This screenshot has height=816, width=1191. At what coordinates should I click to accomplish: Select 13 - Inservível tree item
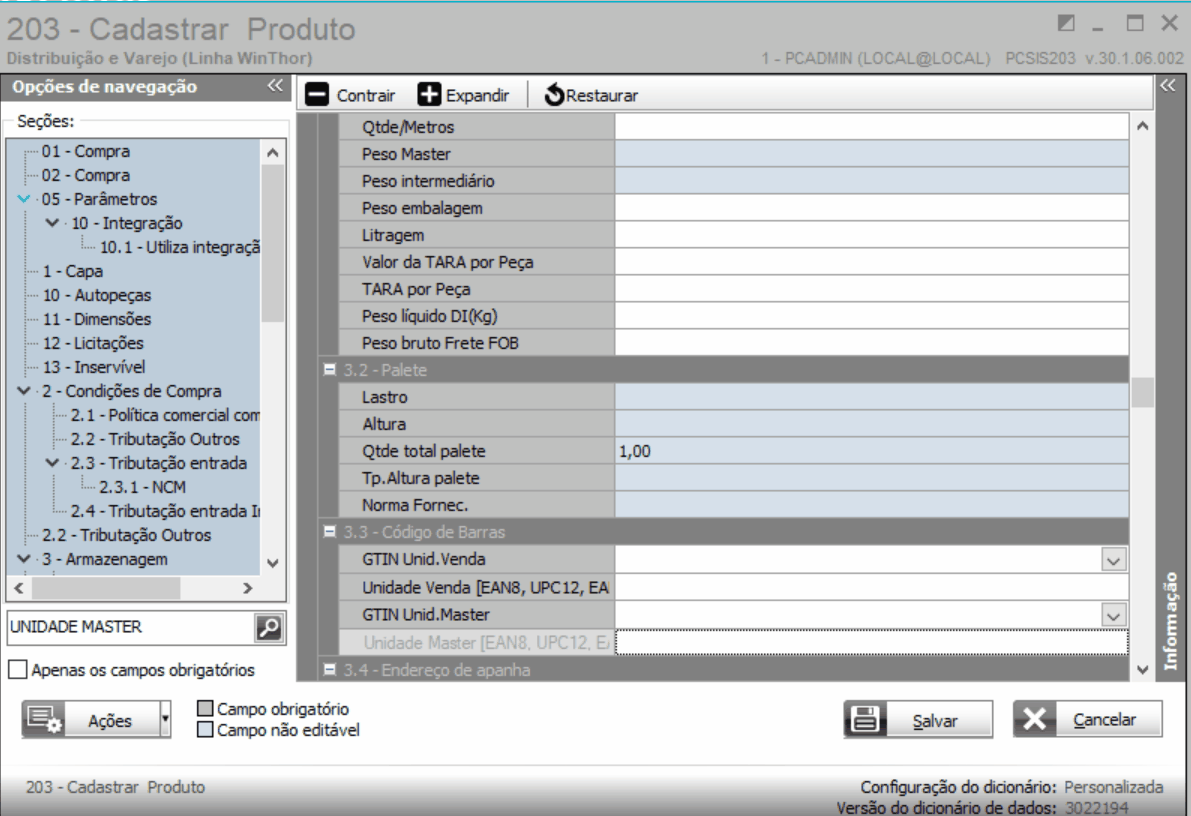click(94, 367)
